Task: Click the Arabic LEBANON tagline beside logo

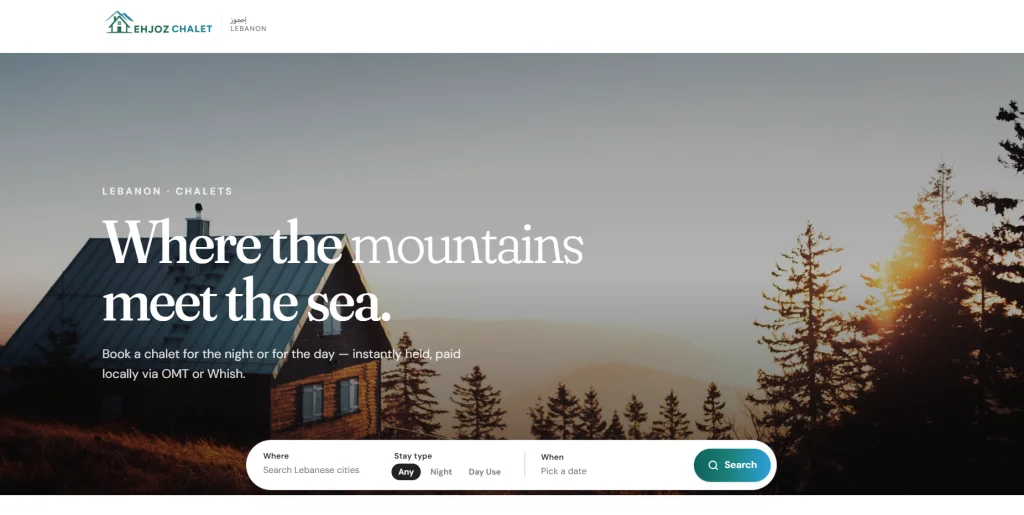Action: [x=248, y=25]
